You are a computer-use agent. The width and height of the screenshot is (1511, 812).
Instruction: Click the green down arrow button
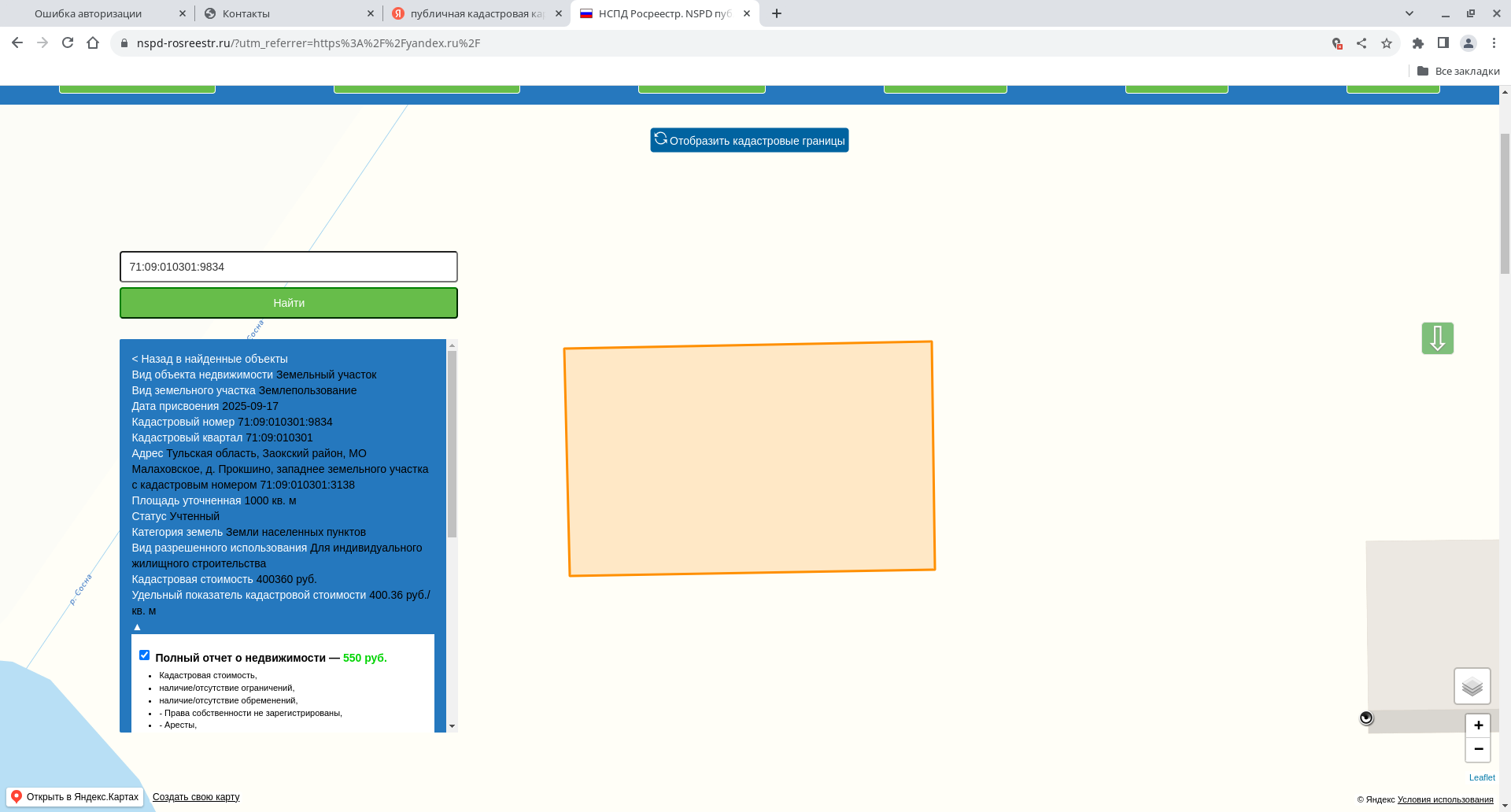click(1437, 338)
